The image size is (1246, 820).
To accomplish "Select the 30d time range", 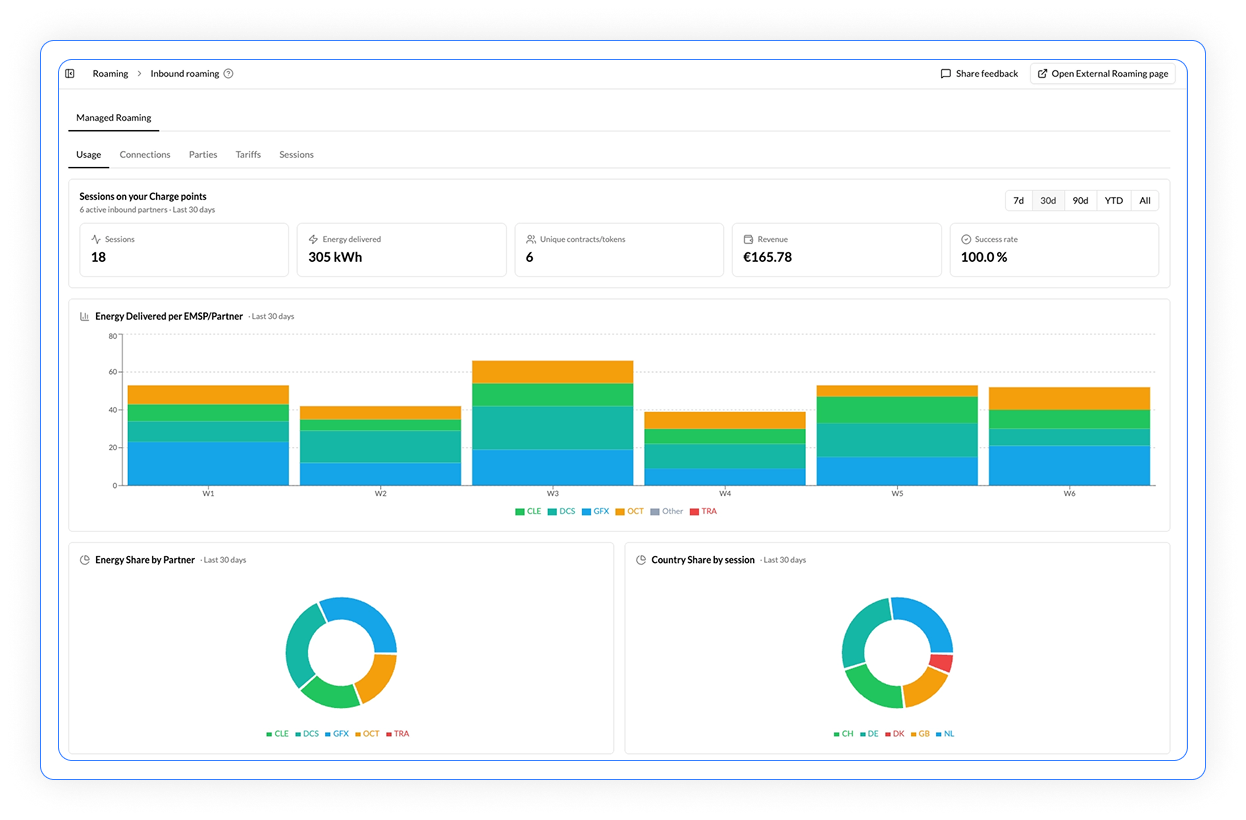I will [1048, 201].
